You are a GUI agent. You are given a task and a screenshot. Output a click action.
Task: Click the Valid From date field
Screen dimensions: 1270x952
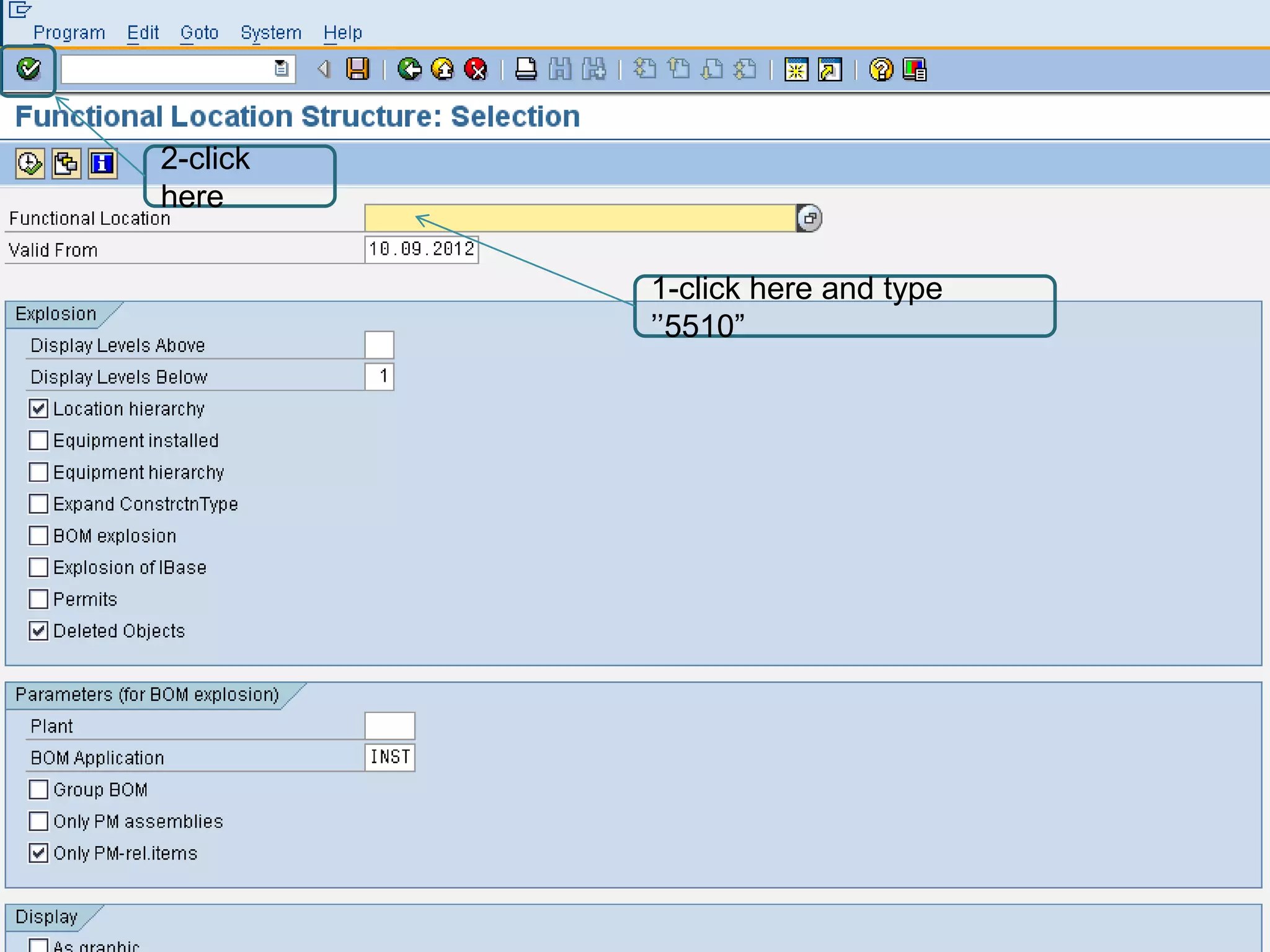[421, 250]
